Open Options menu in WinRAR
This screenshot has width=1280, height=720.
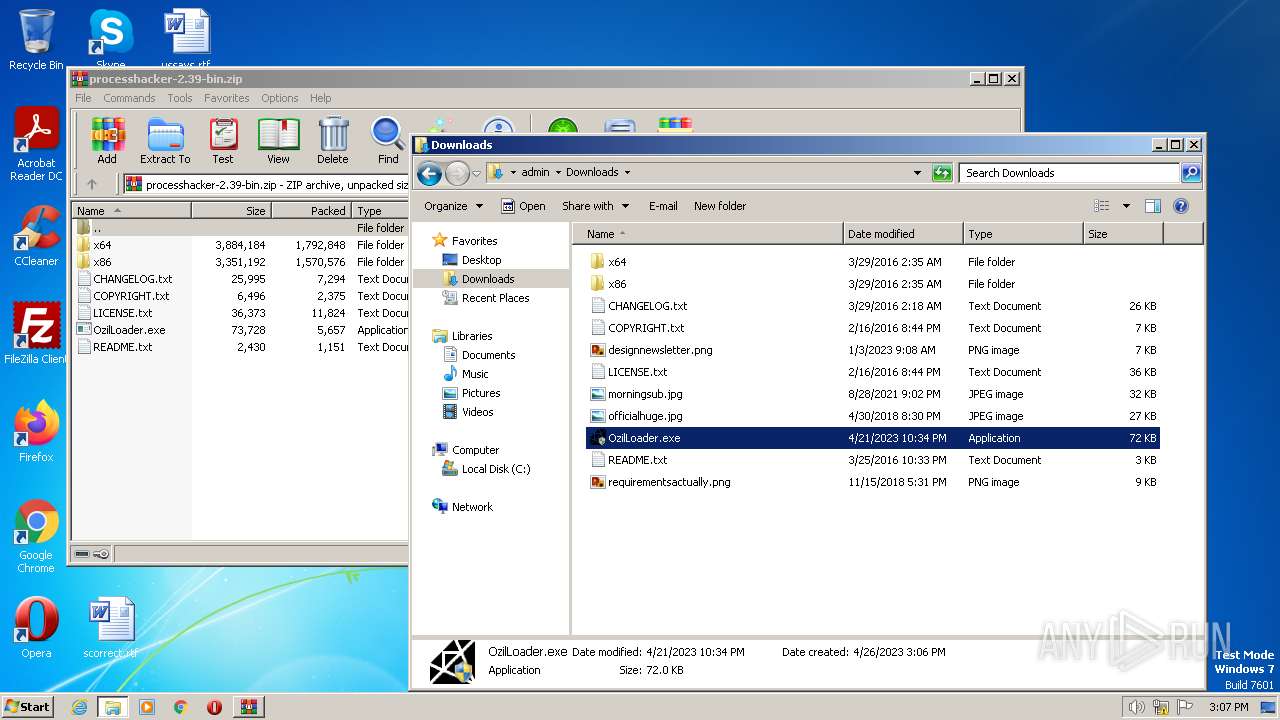pos(280,98)
